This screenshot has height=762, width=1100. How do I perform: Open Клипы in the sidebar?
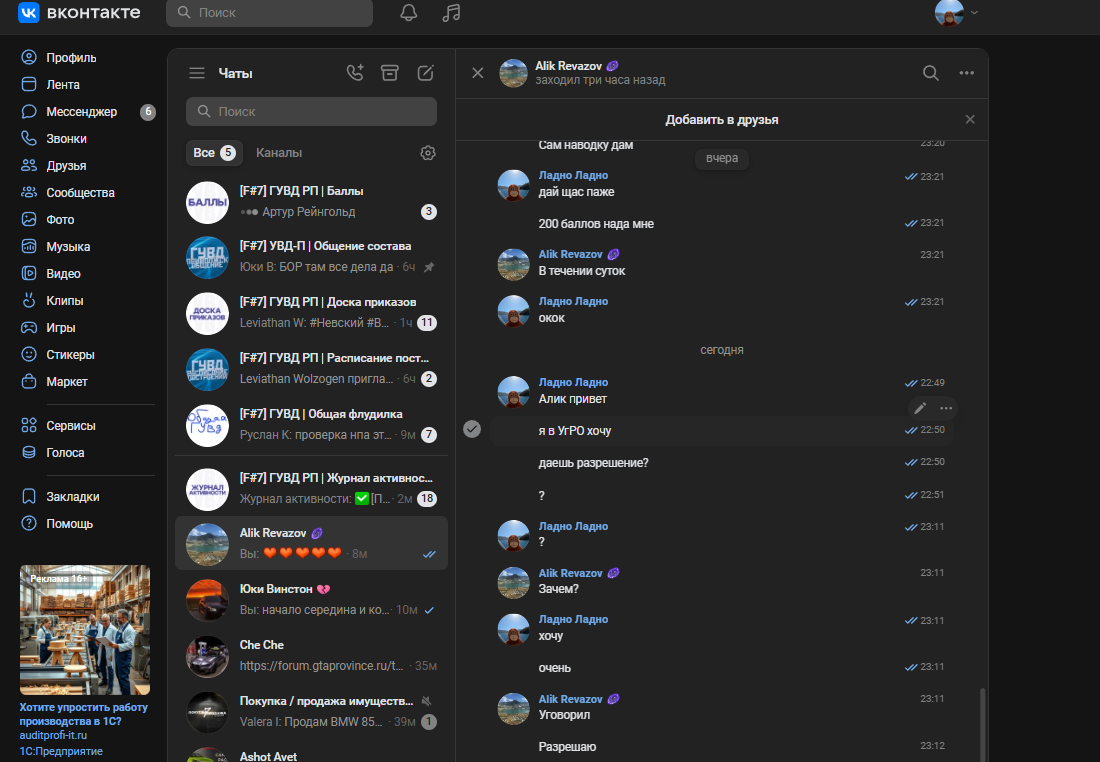(x=53, y=300)
